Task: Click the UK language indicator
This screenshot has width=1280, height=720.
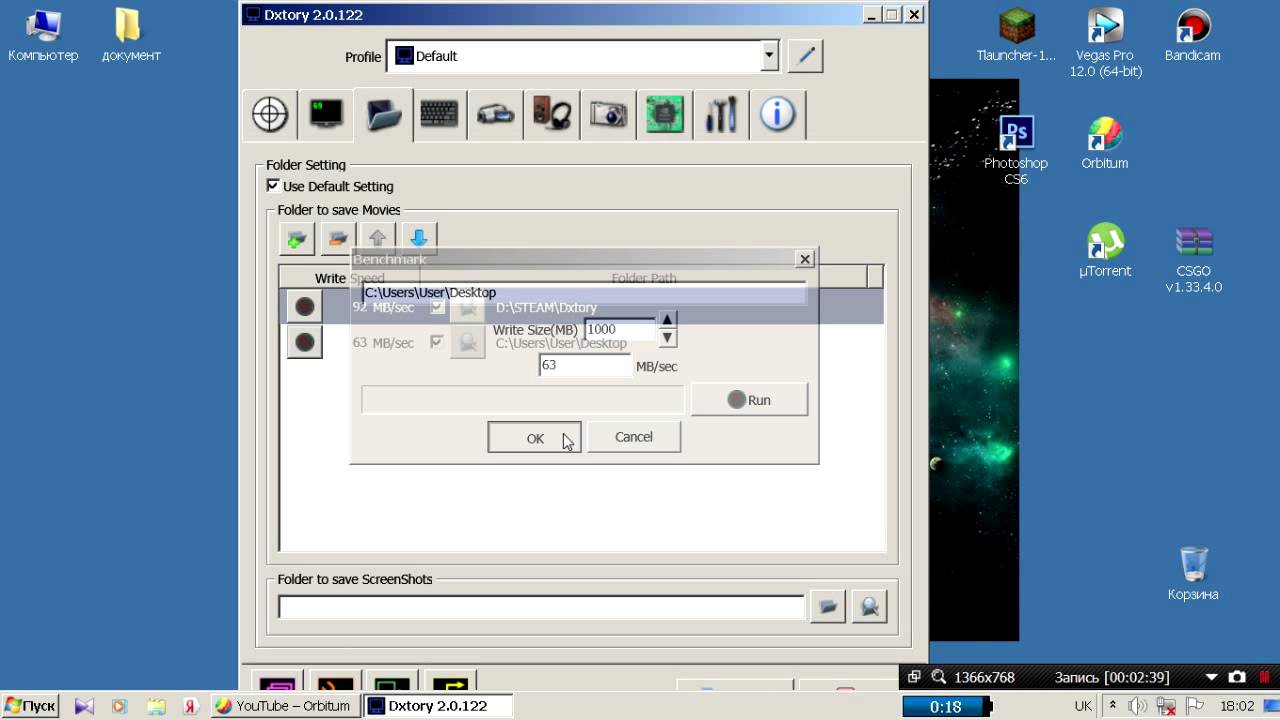Action: click(x=1083, y=706)
